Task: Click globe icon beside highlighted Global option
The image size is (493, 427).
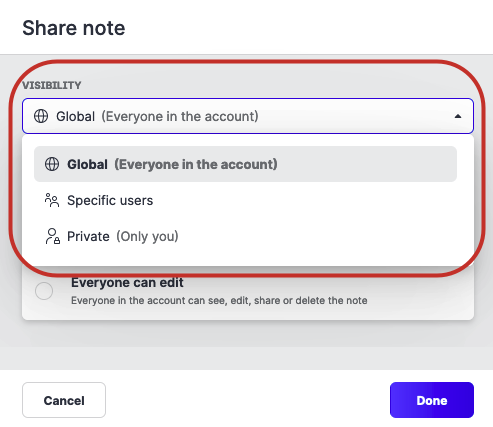Action: click(52, 164)
